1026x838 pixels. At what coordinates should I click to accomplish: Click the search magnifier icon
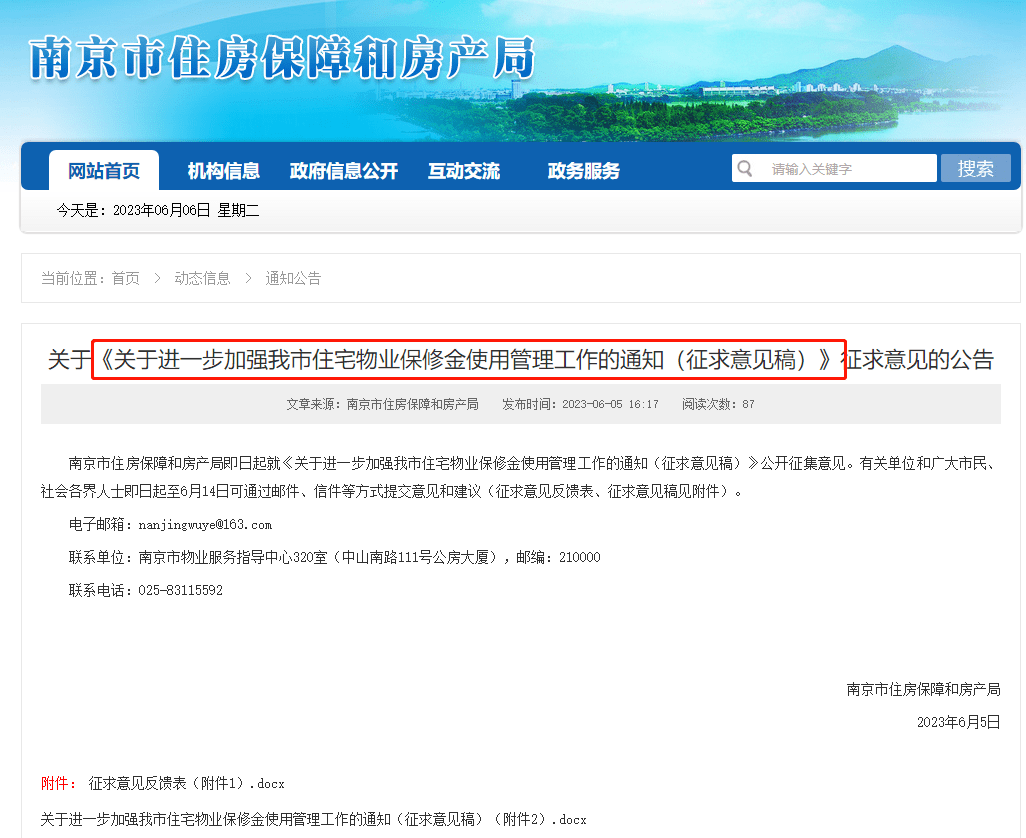(745, 169)
